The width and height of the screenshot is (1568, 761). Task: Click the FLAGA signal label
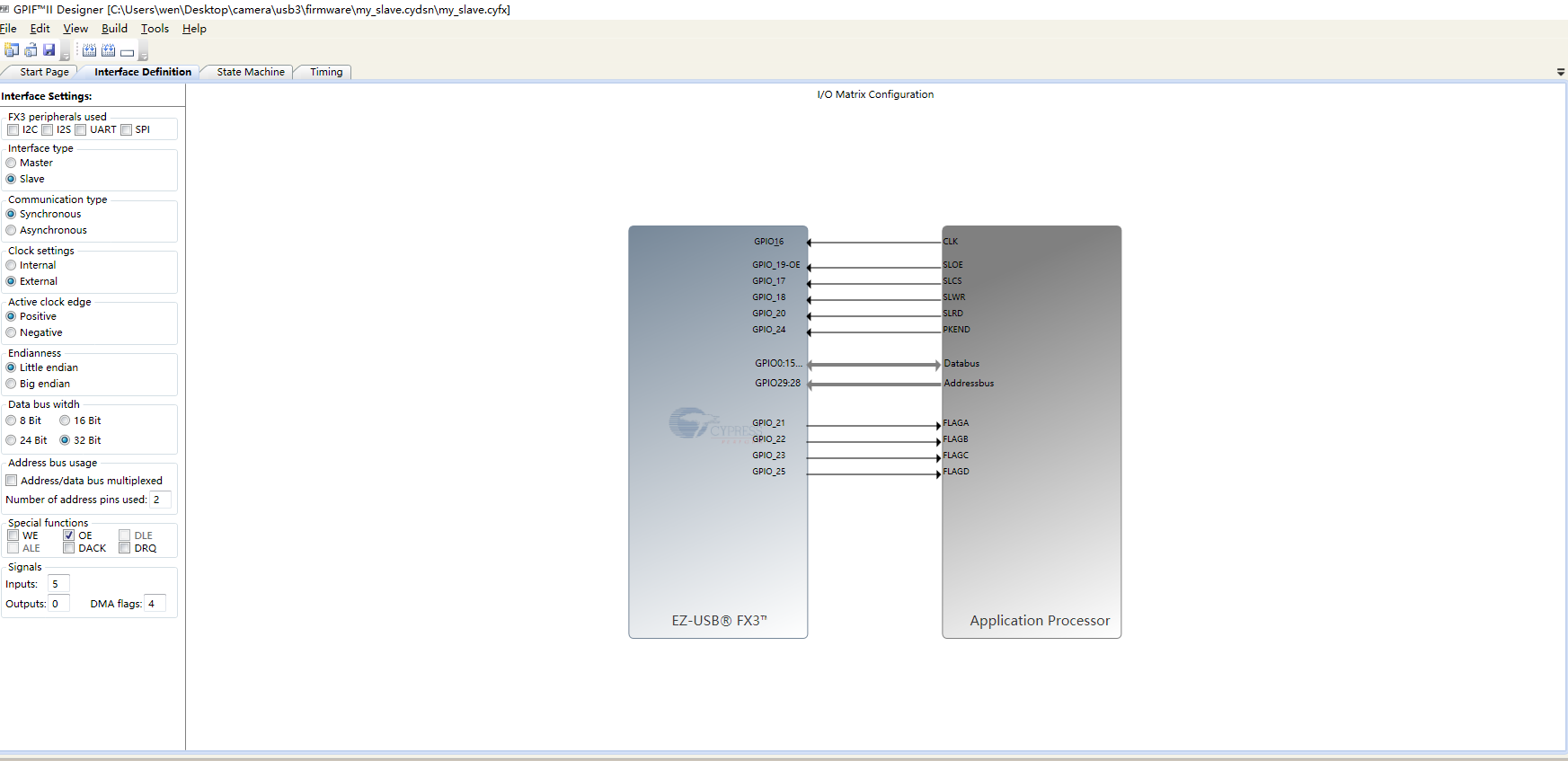[956, 423]
